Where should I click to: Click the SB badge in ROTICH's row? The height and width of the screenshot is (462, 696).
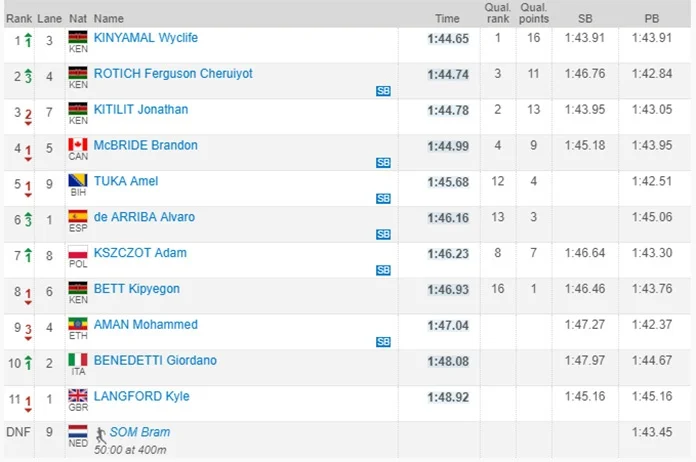tap(383, 91)
